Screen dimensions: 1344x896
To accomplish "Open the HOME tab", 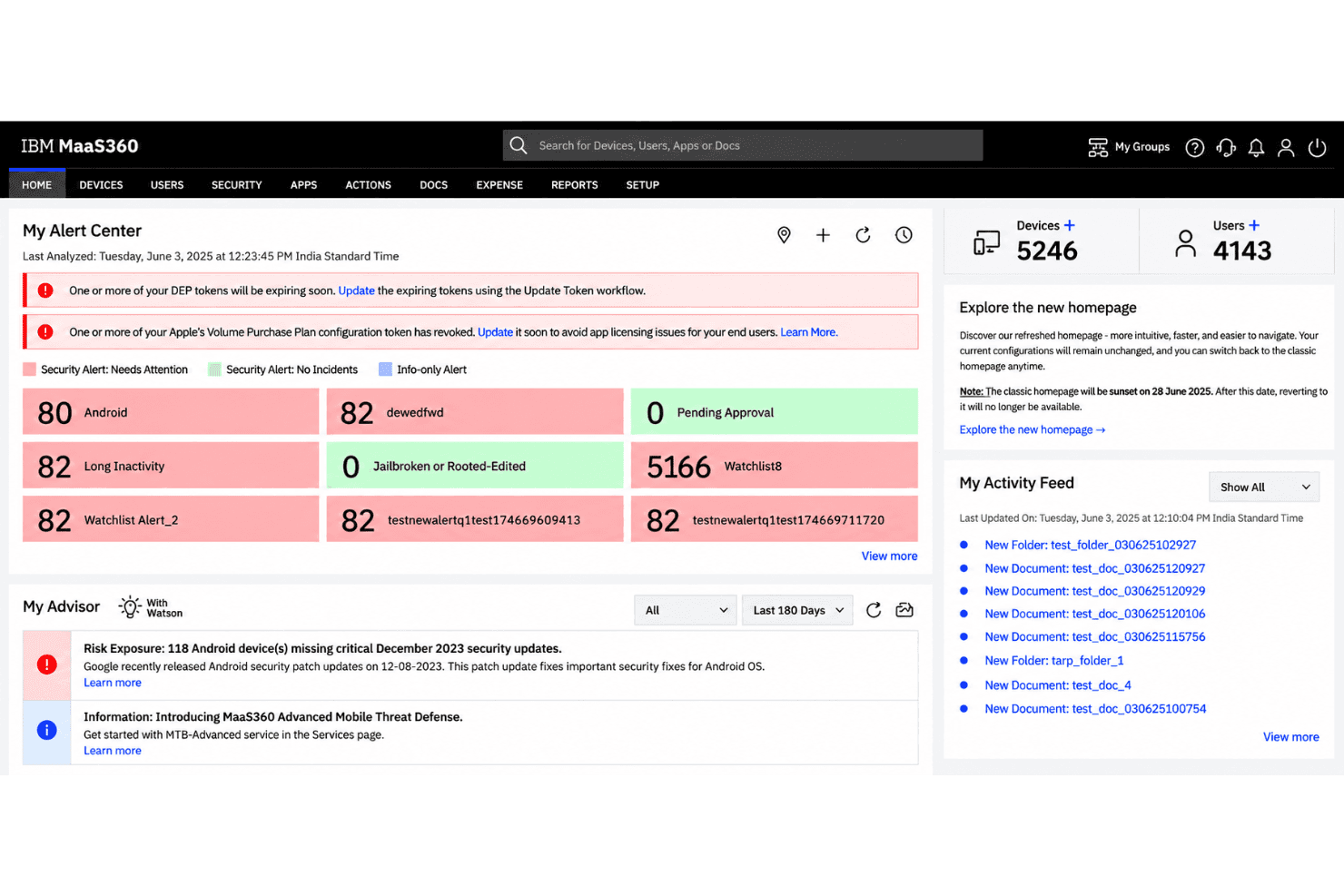I will (37, 185).
